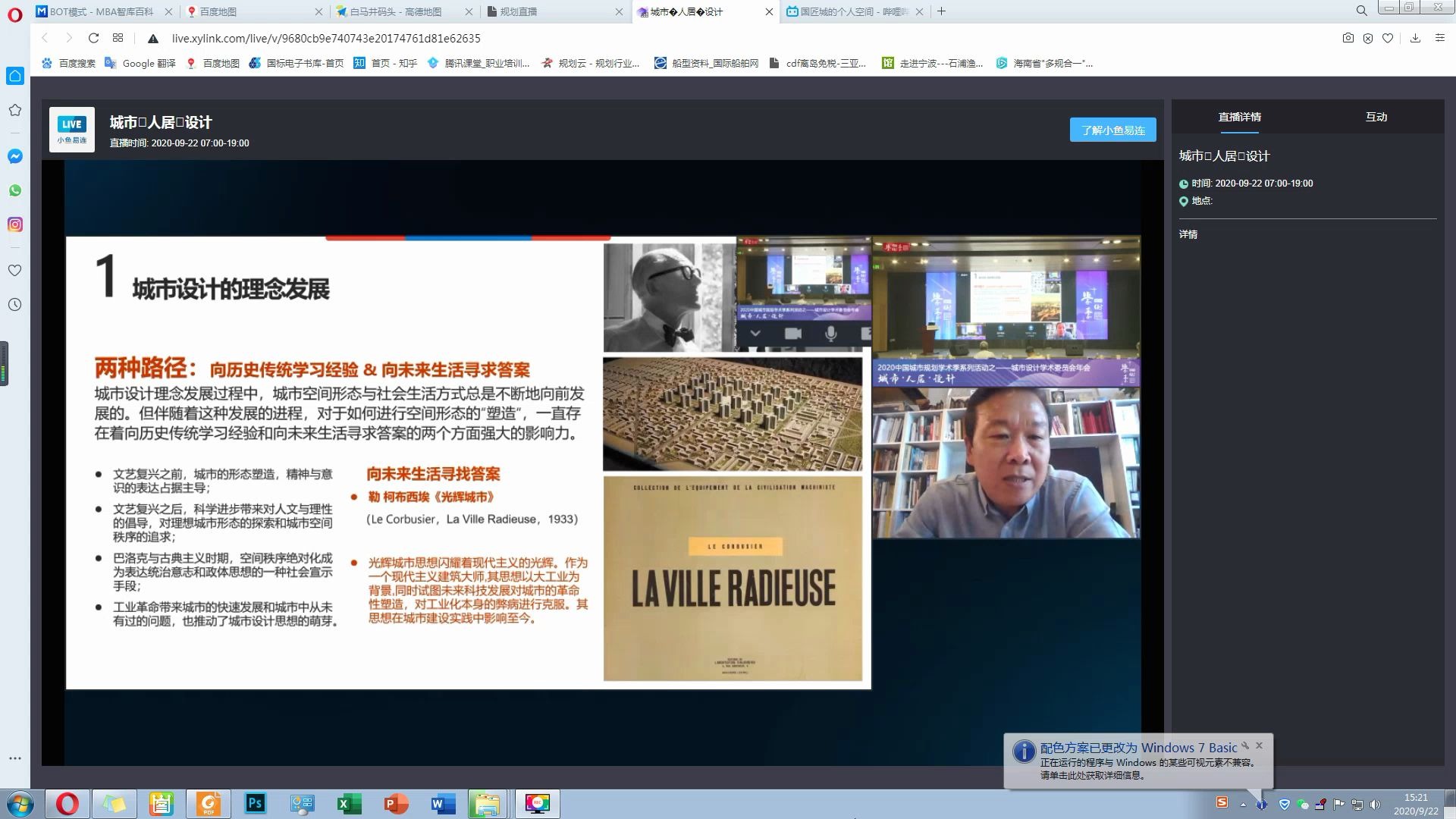Viewport: 1456px width, 819px height.
Task: Open WeChat from the system tray
Action: click(x=1302, y=805)
